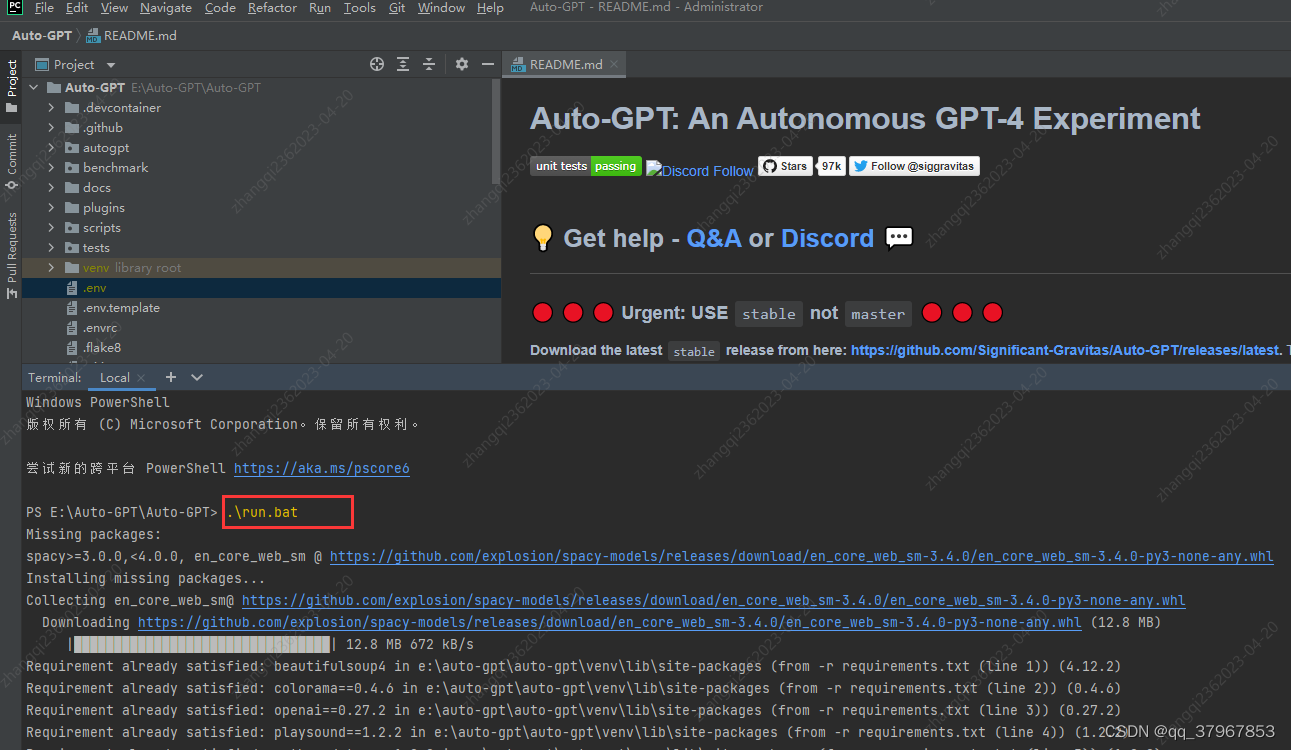Image resolution: width=1291 pixels, height=750 pixels.
Task: Open the File menu
Action: pos(44,8)
